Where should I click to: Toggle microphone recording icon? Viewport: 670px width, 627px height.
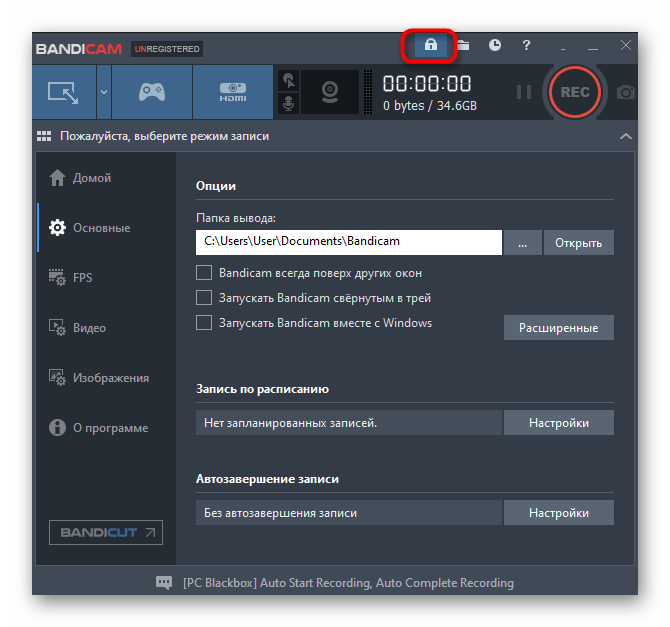[x=288, y=103]
